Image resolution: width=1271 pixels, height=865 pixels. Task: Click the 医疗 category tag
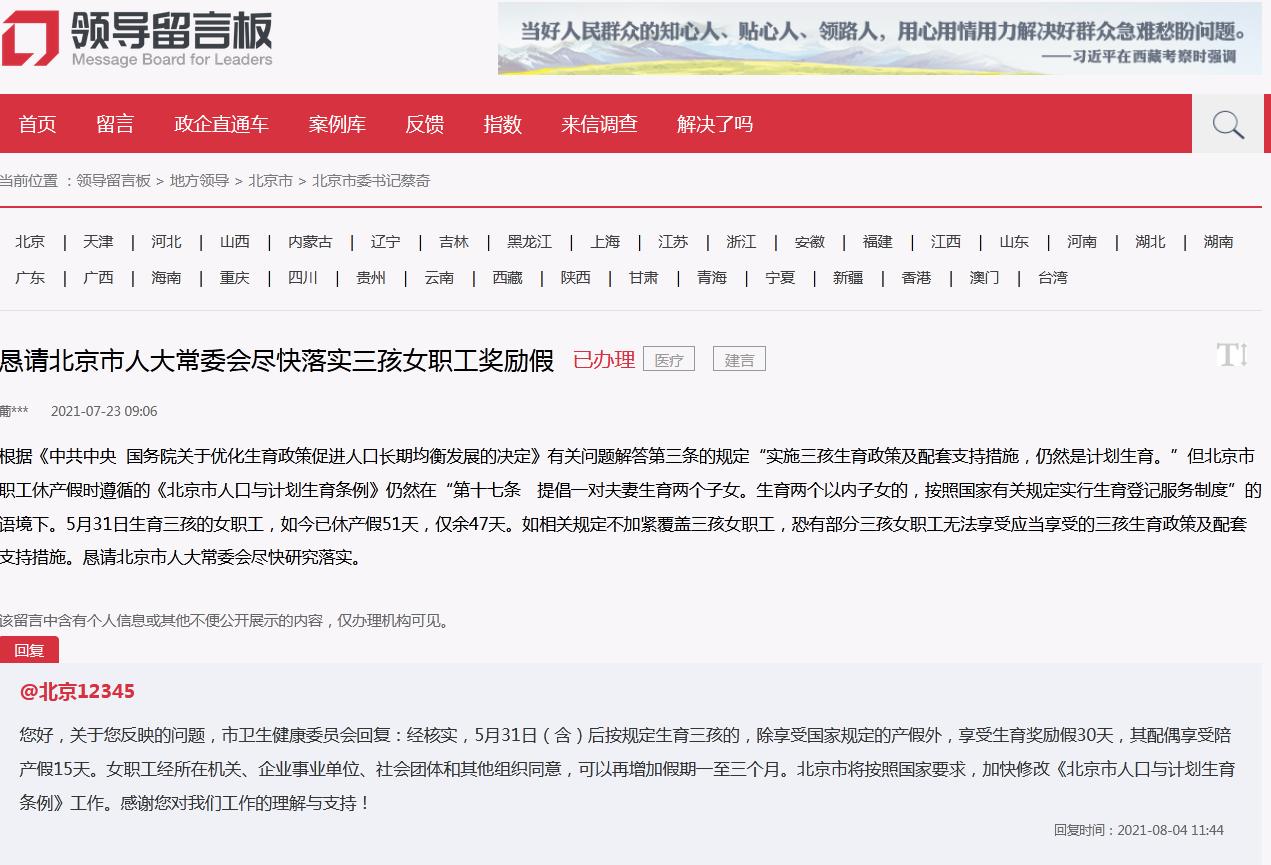coord(668,360)
